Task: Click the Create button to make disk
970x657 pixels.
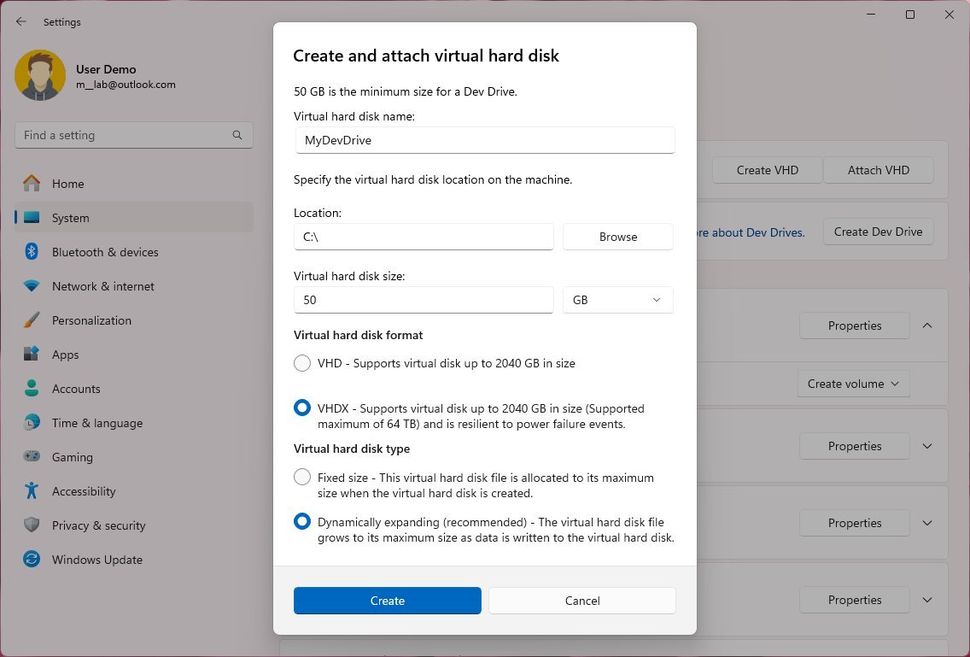Action: (387, 600)
